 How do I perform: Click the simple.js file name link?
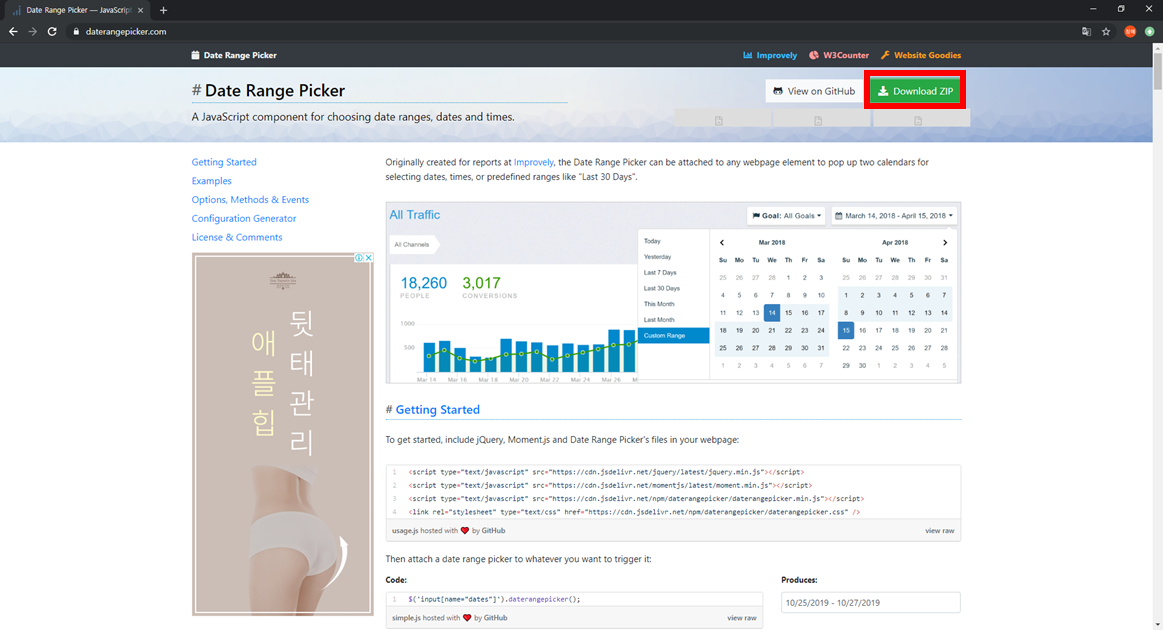[x=406, y=617]
